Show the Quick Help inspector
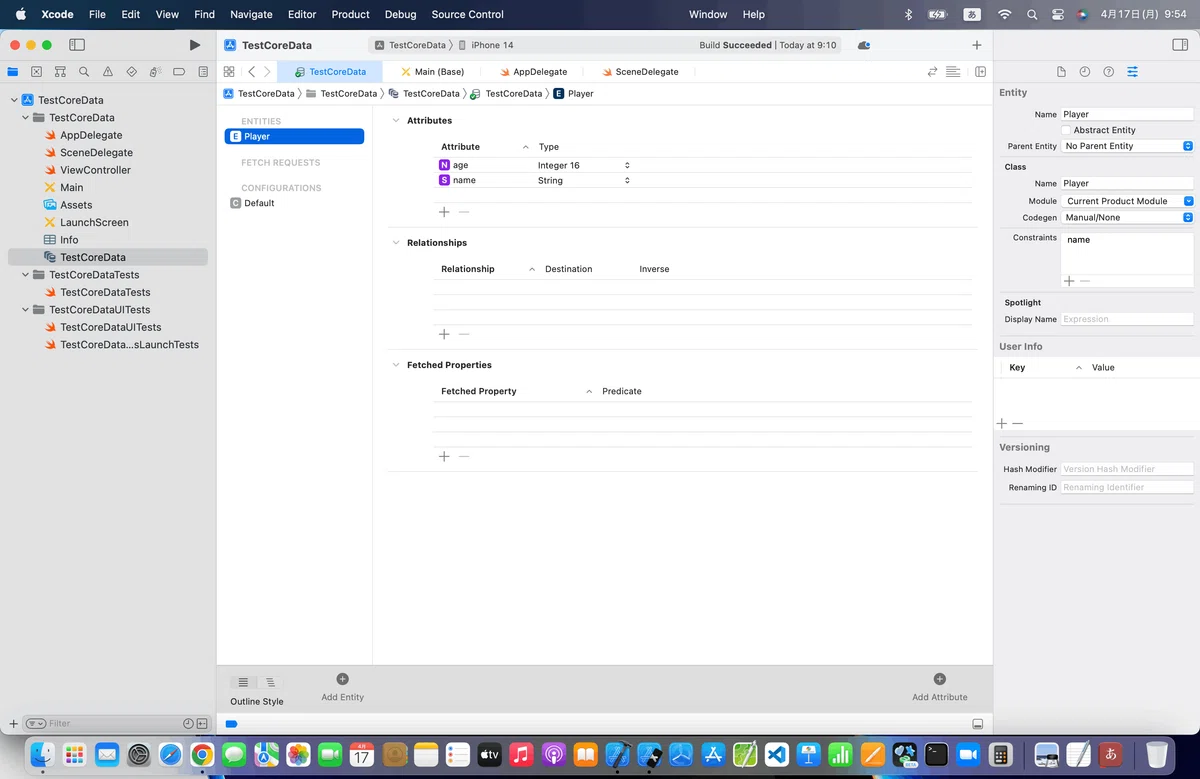Image resolution: width=1200 pixels, height=779 pixels. 1109,72
